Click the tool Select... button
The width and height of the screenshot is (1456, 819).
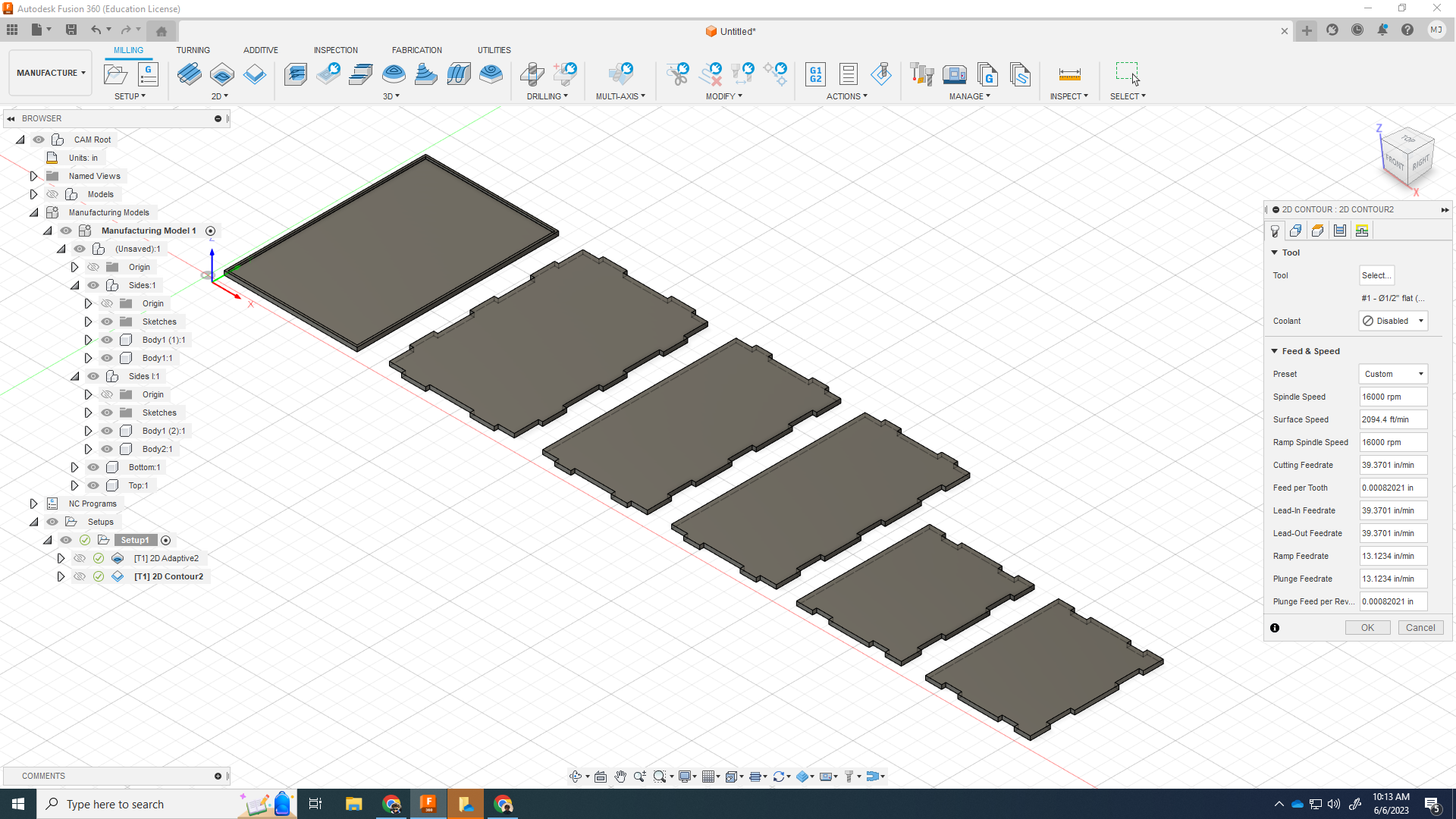[x=1376, y=275]
